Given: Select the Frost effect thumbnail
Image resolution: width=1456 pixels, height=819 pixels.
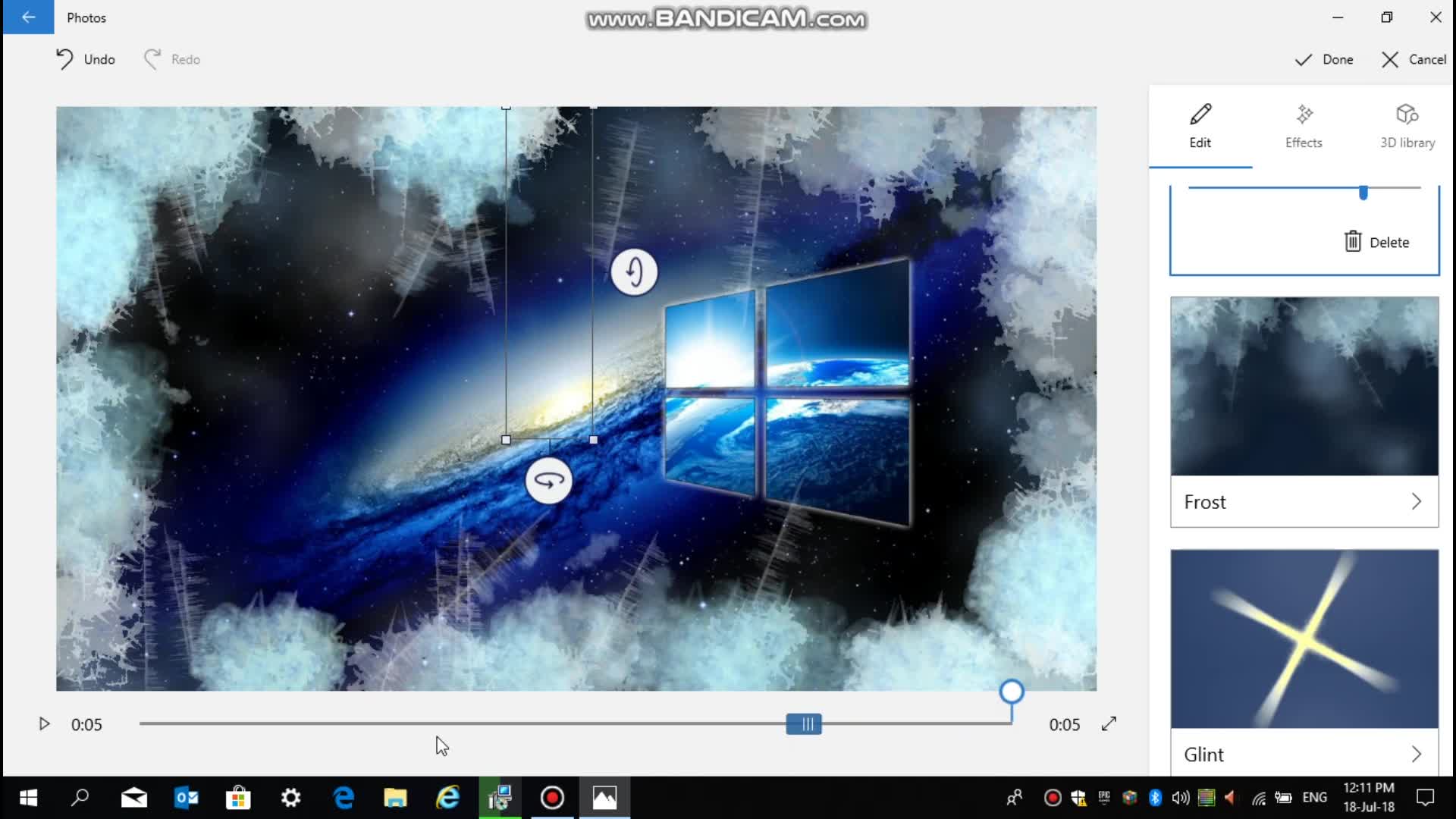Looking at the screenshot, I should point(1304,386).
